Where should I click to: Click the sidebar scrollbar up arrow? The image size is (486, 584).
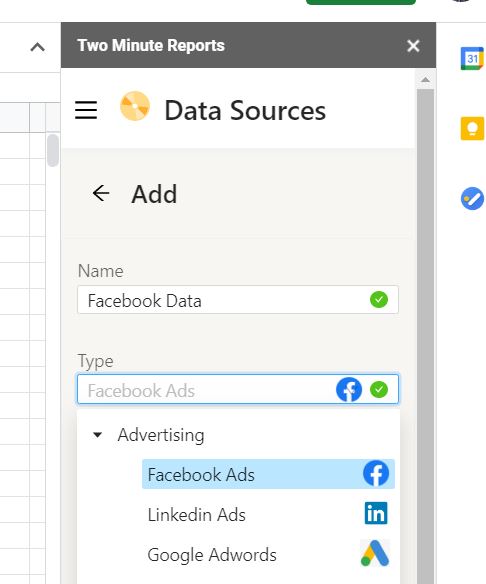[425, 80]
